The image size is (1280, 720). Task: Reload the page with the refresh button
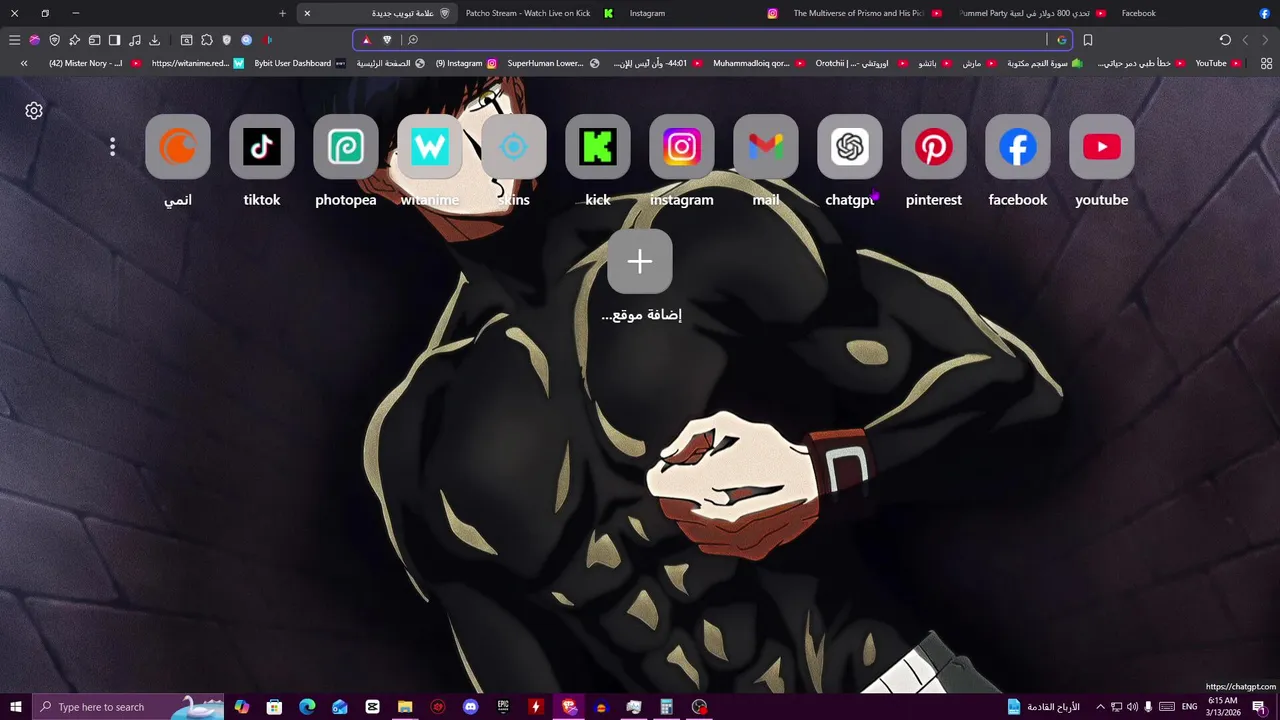[x=1225, y=40]
